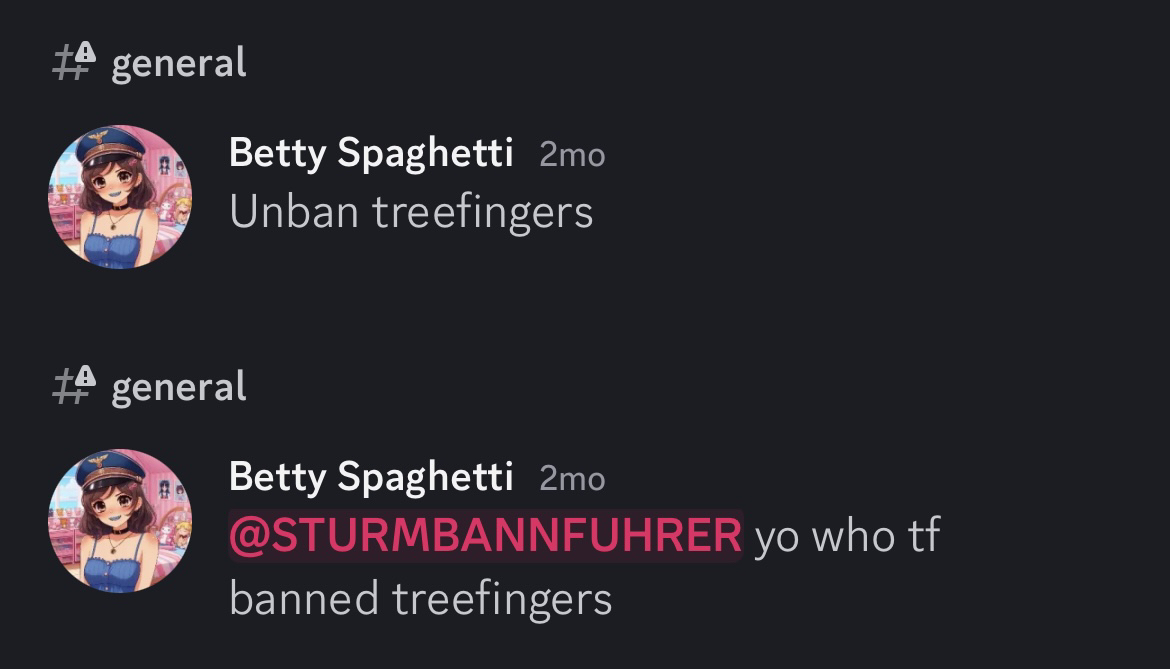Click the warning badge on the second channel icon

pos(85,376)
